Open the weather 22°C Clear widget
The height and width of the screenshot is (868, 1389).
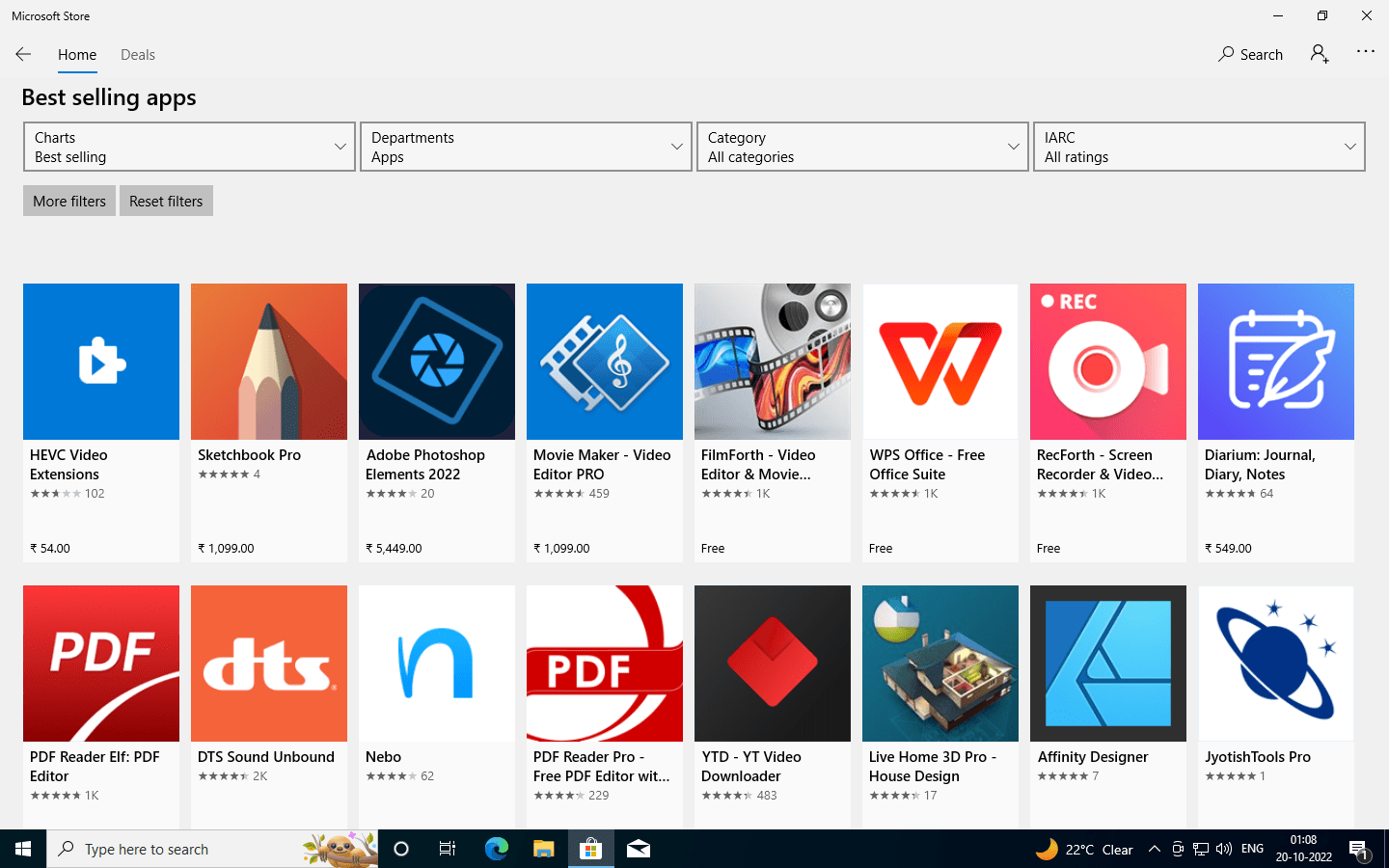1084,849
